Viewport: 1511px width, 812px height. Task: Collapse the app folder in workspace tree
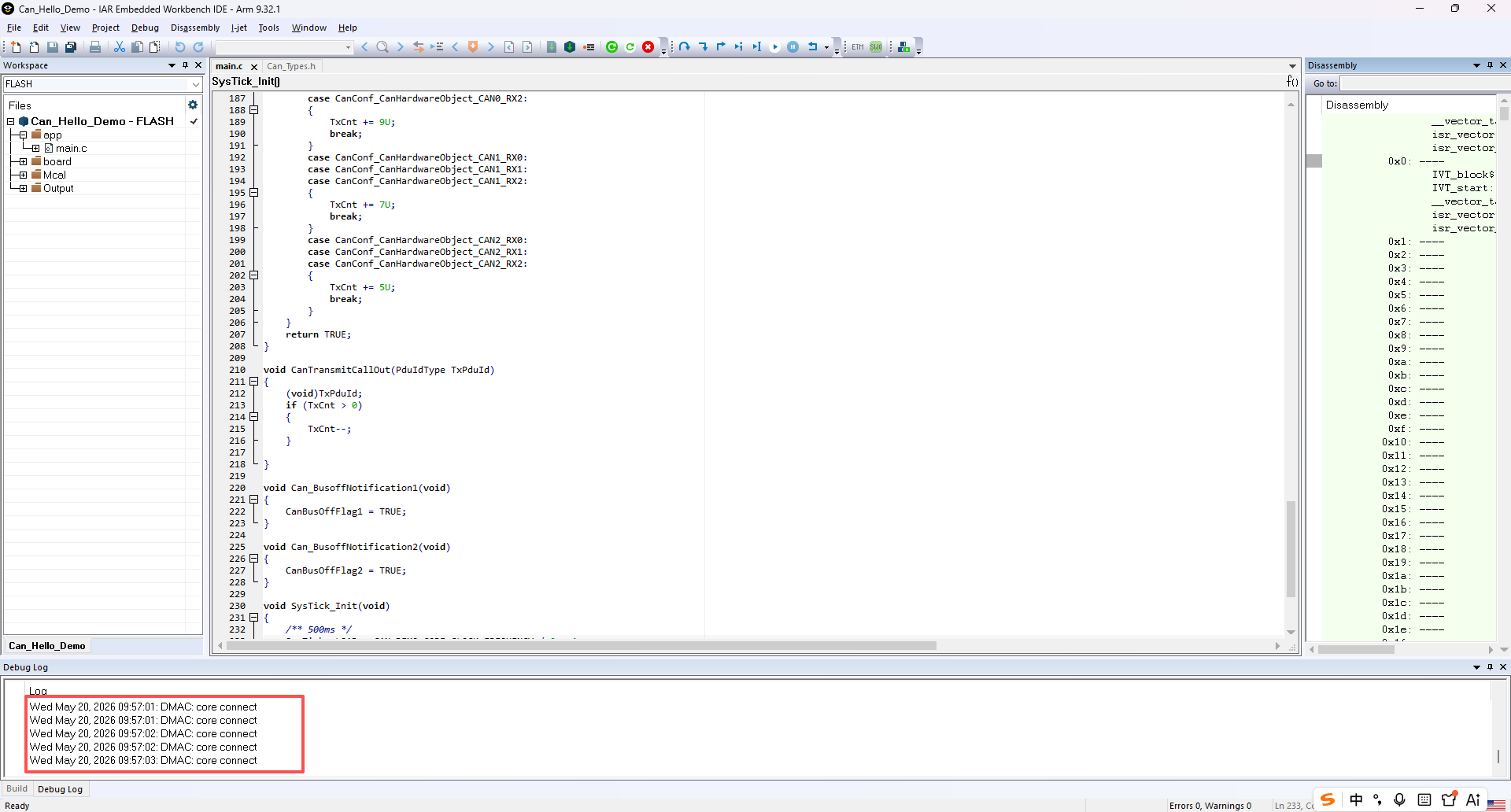tap(24, 135)
